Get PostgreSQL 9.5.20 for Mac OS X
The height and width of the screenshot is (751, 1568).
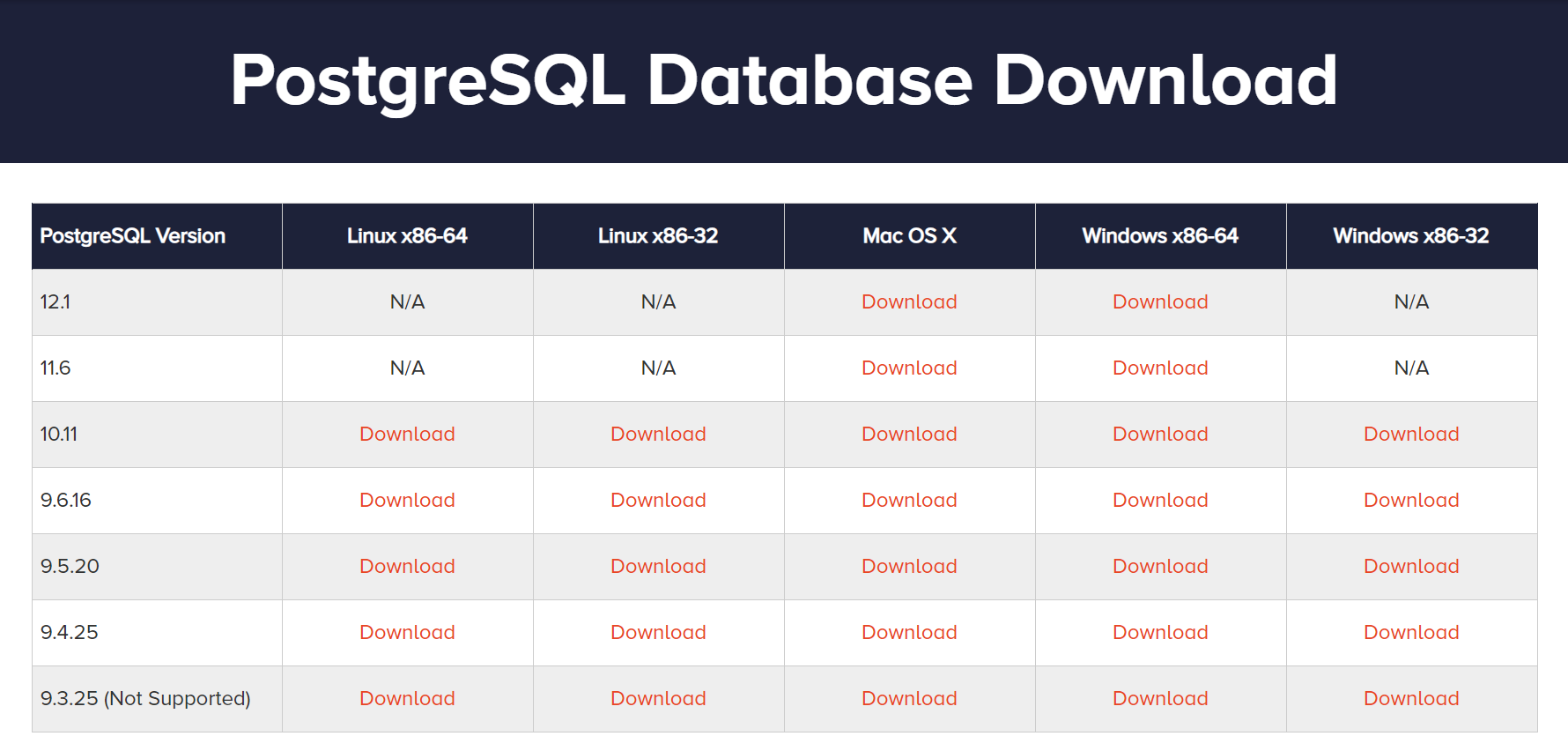tap(909, 566)
